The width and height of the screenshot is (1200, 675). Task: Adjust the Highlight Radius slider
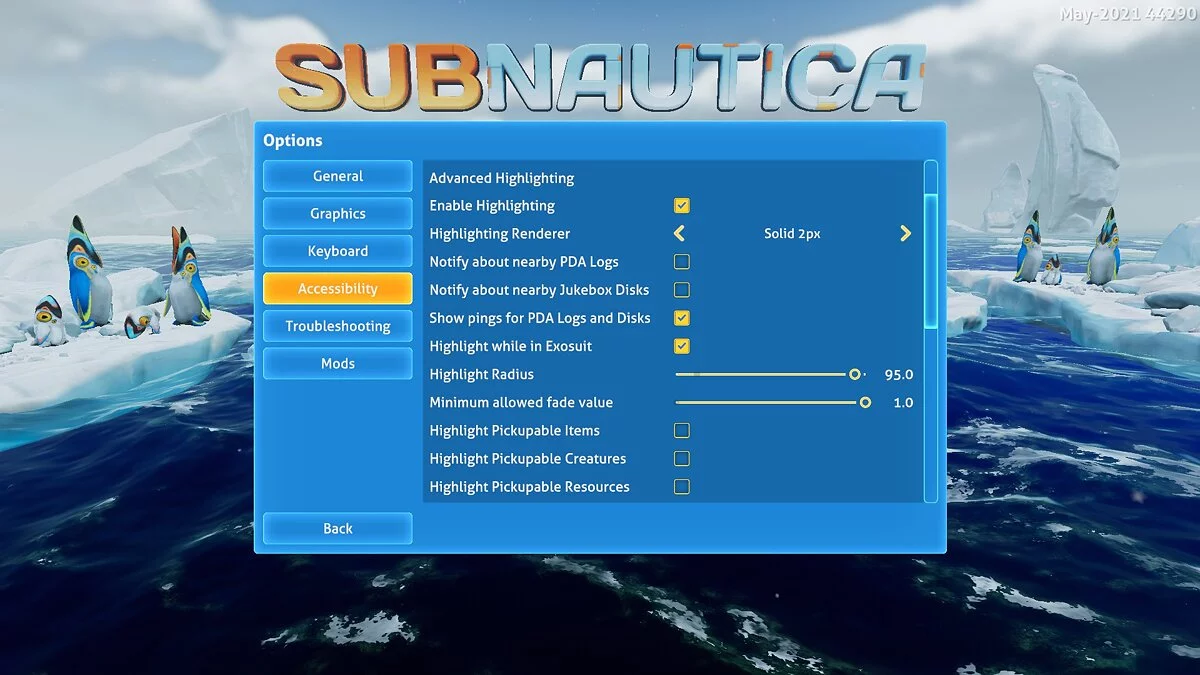point(855,374)
